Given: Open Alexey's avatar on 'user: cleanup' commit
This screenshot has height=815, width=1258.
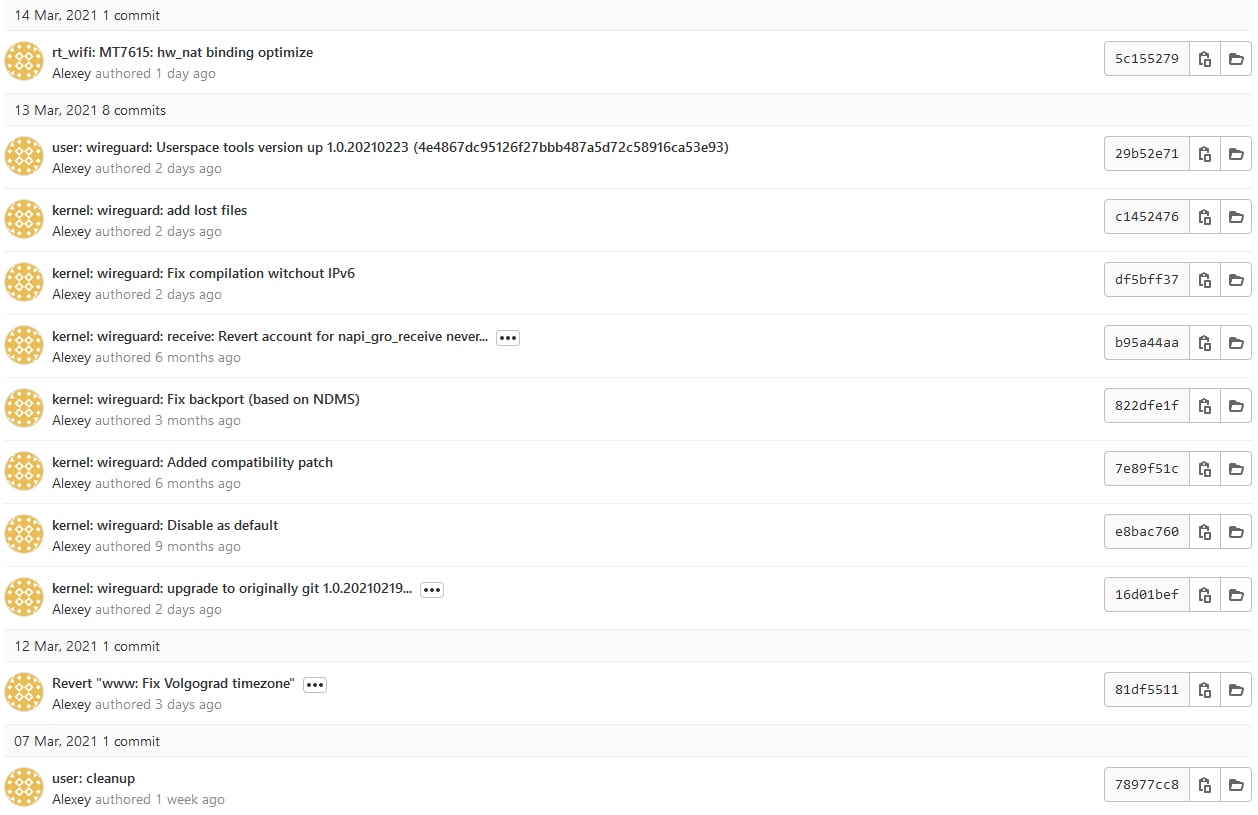Looking at the screenshot, I should pos(24,787).
